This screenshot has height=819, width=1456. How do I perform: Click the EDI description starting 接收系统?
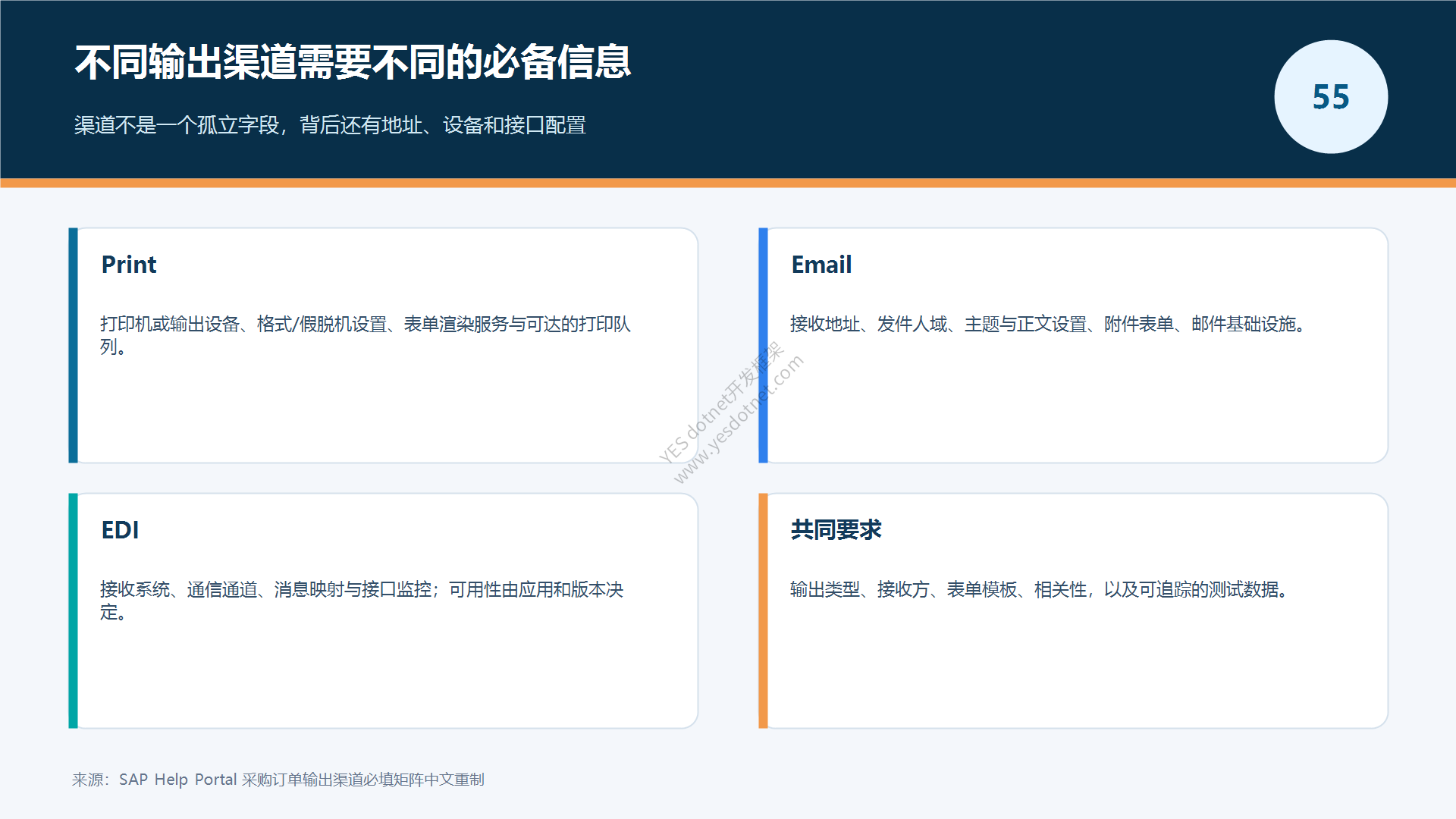(x=362, y=601)
